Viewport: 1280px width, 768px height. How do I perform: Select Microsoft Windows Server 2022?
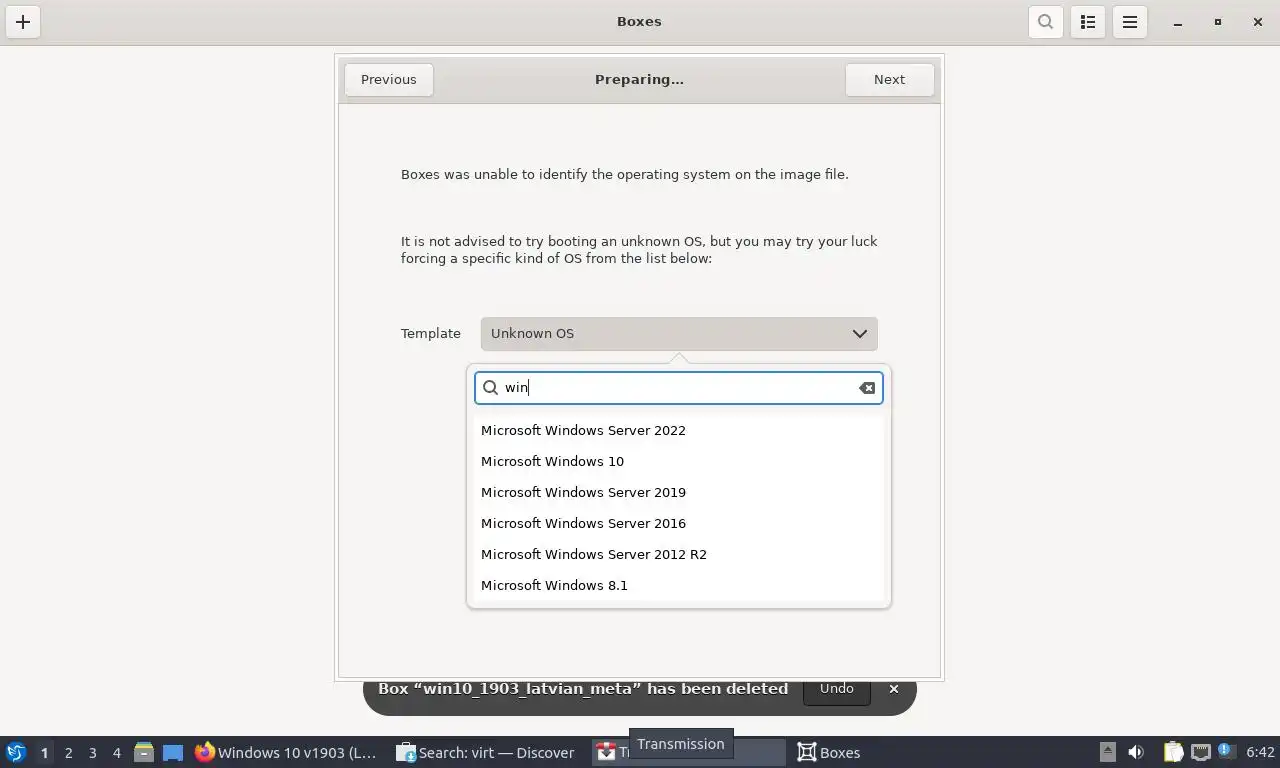pos(679,431)
